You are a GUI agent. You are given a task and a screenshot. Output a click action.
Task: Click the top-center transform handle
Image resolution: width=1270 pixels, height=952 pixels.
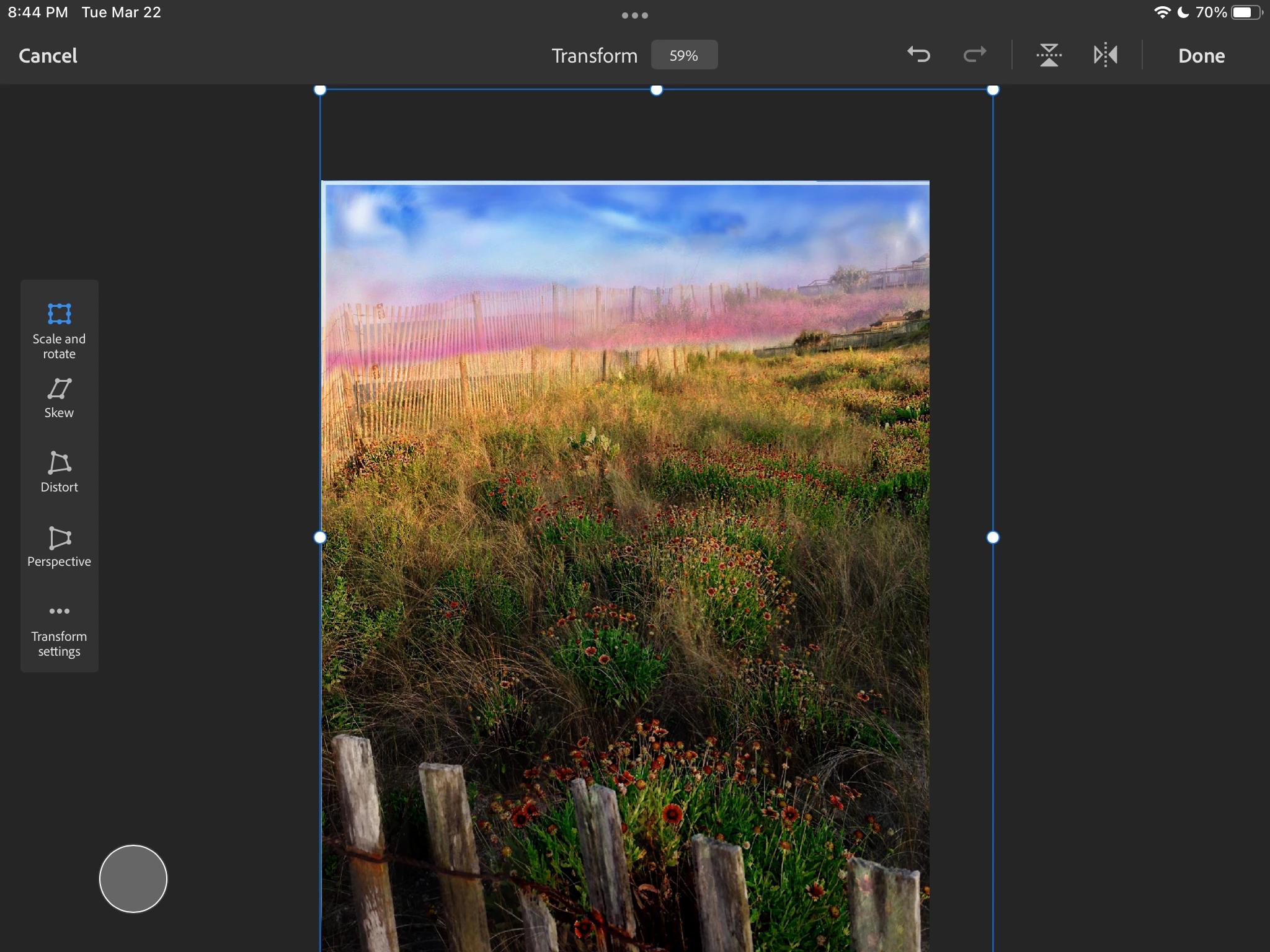coord(656,90)
